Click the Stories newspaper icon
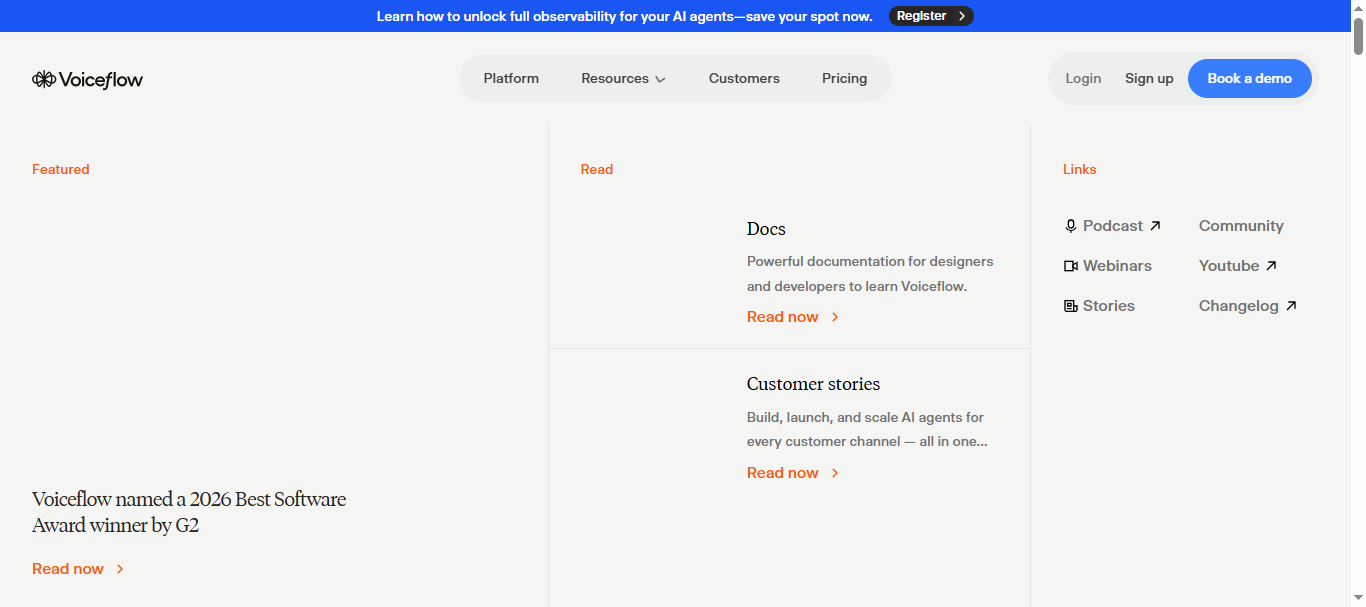 1070,306
